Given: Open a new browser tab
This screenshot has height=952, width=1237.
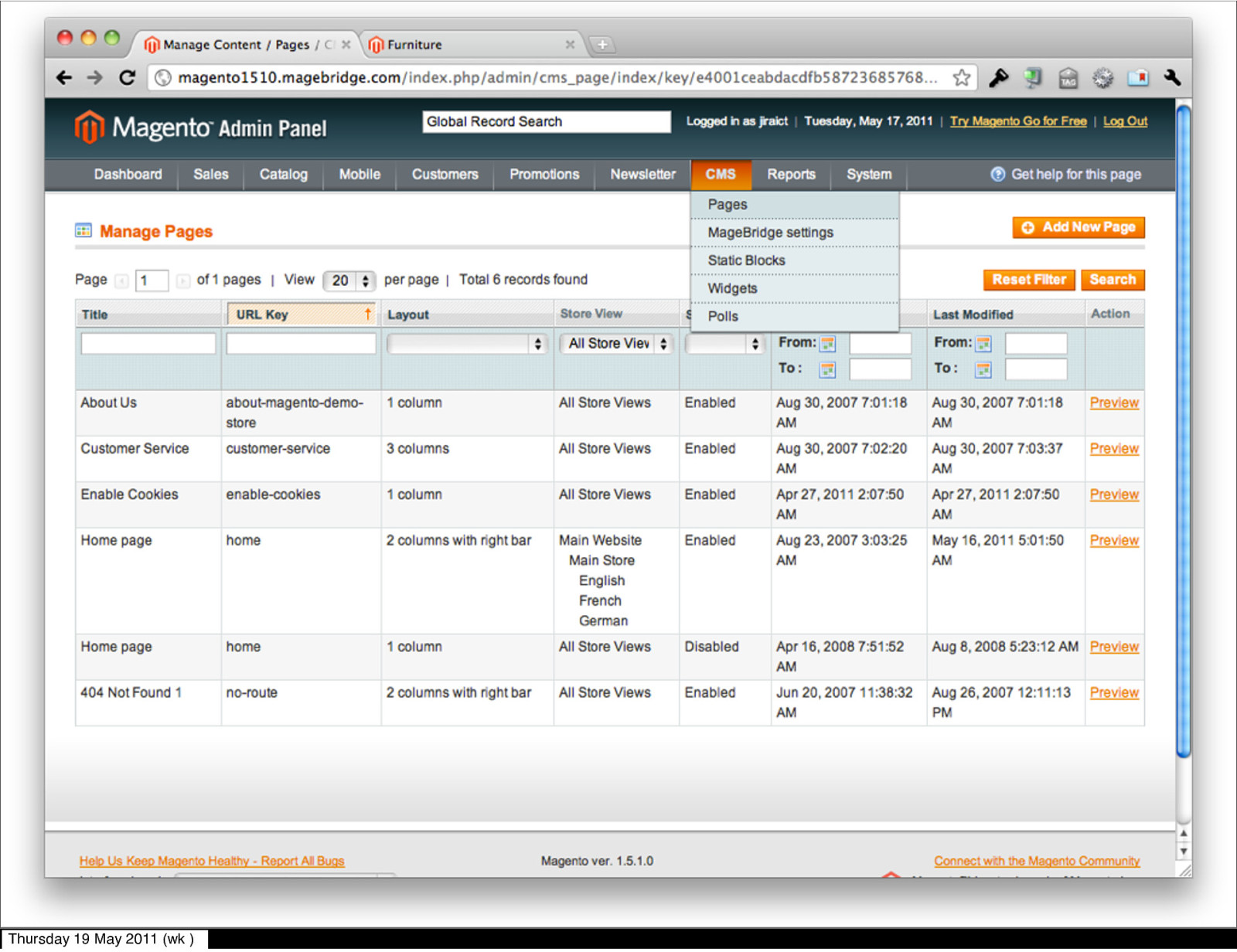Looking at the screenshot, I should tap(602, 45).
